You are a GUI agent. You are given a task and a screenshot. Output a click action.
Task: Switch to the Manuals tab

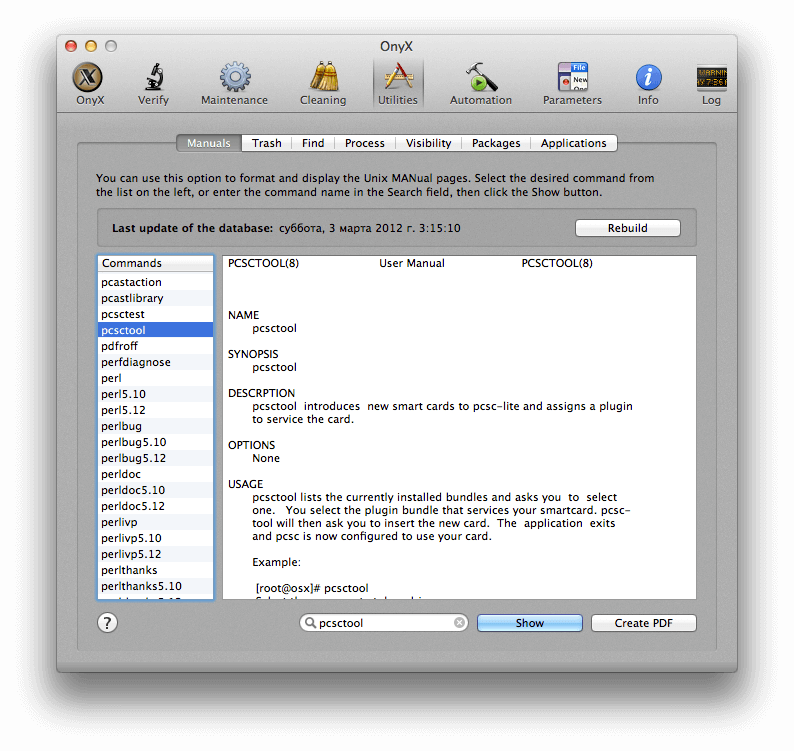(209, 143)
